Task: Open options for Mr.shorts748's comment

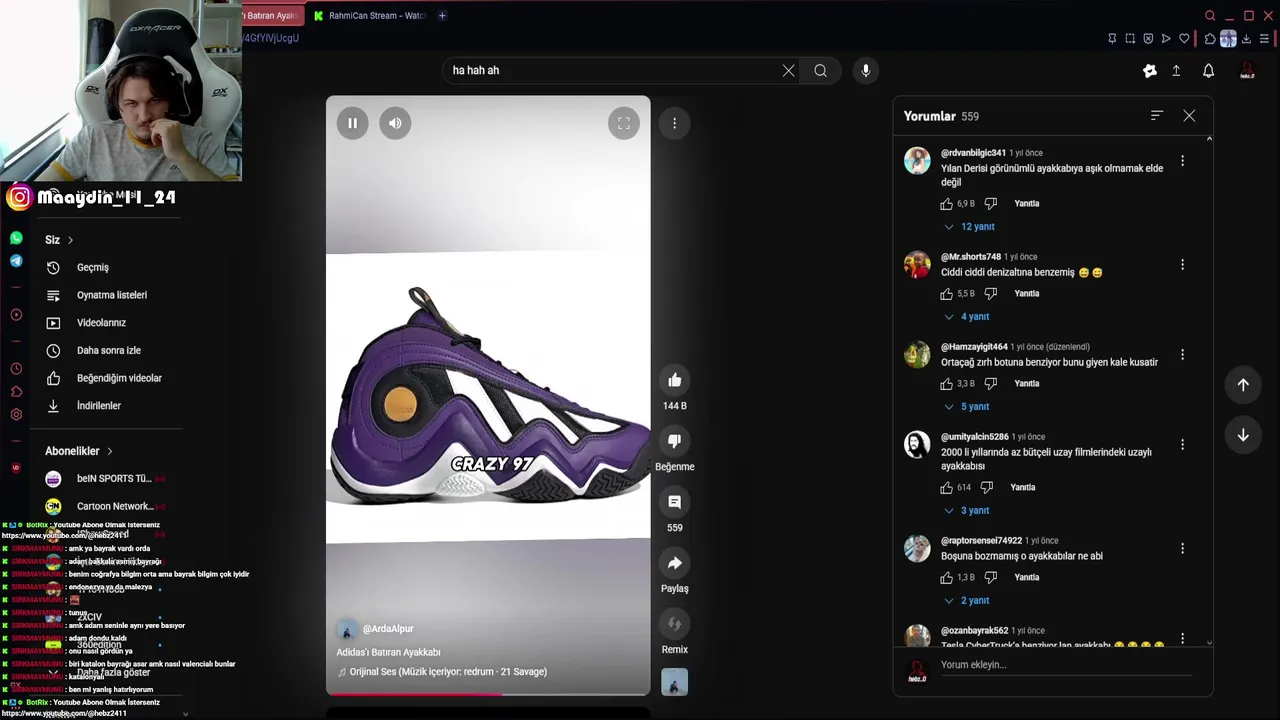Action: pos(1182,265)
